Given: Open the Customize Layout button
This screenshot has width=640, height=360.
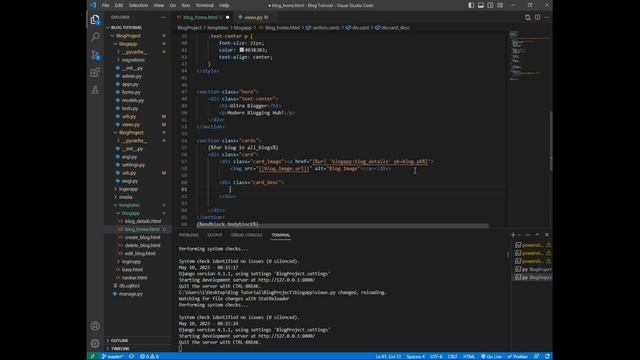Looking at the screenshot, I should [x=500, y=5].
